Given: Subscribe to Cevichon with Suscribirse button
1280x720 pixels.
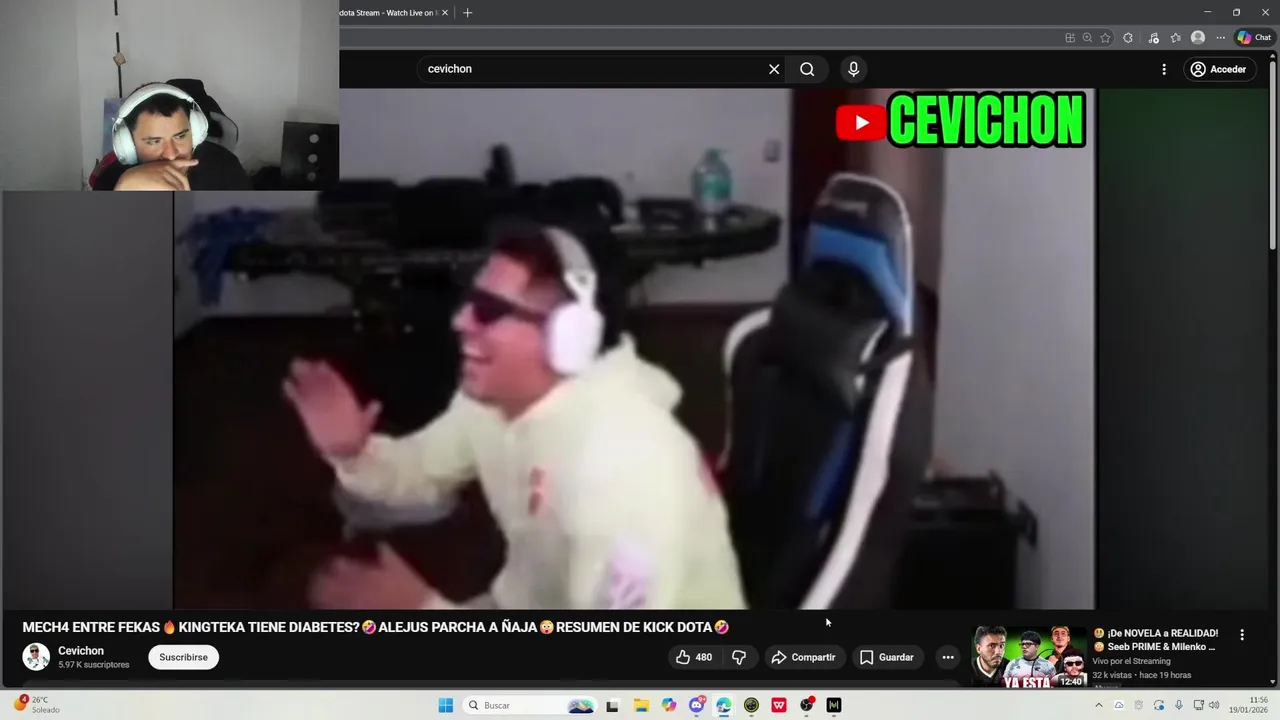Looking at the screenshot, I should [x=183, y=657].
